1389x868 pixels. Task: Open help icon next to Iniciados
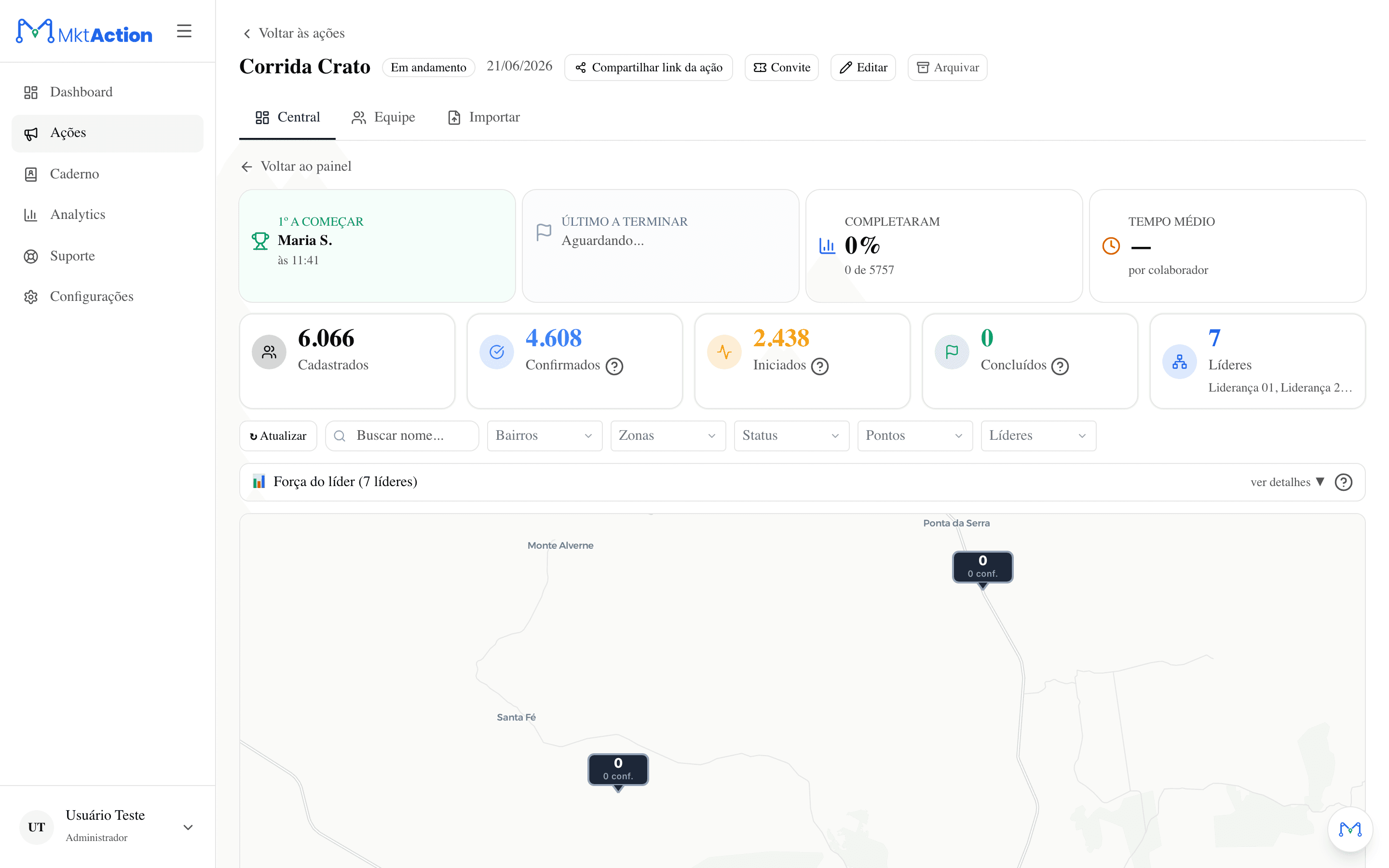click(x=819, y=366)
